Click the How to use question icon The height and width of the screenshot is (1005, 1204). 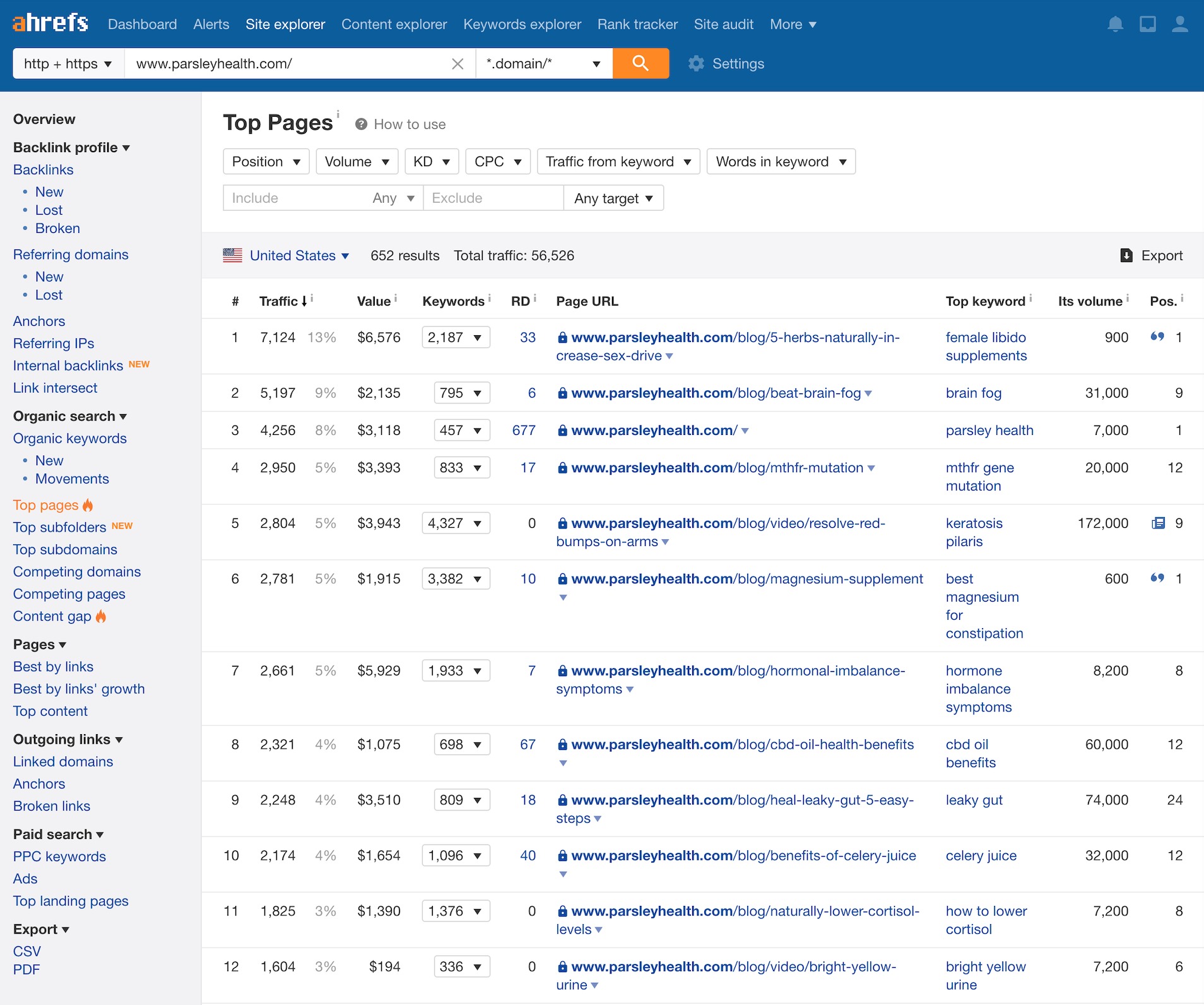tap(361, 124)
